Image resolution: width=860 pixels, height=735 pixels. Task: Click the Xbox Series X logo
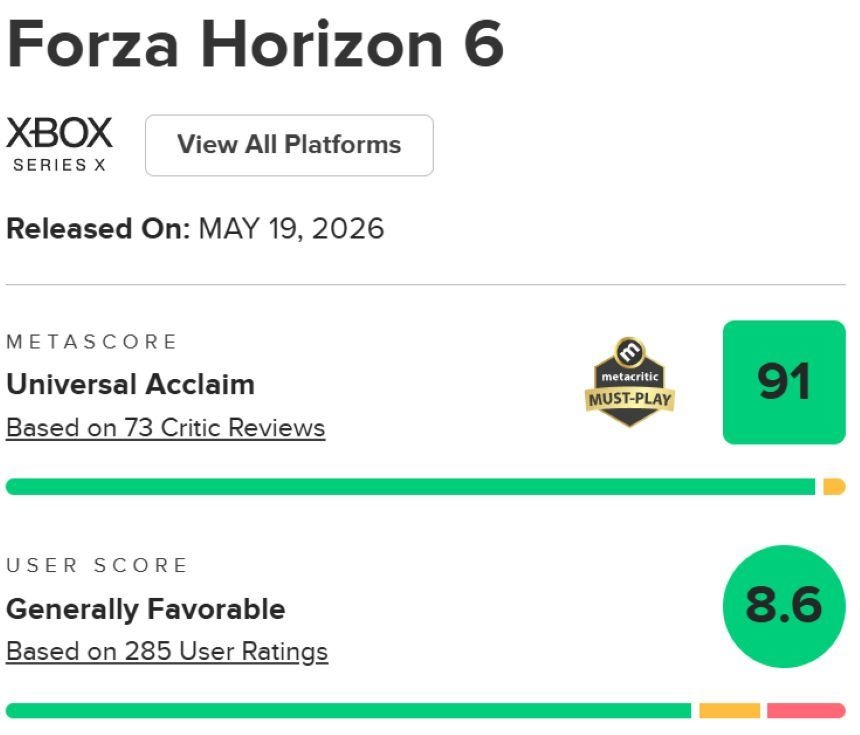tap(59, 145)
